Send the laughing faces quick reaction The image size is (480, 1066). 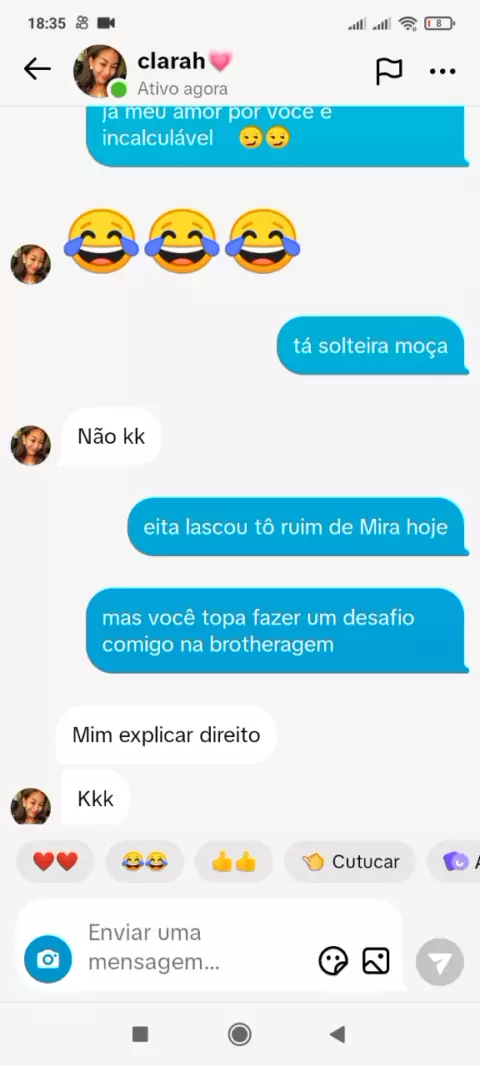[x=144, y=861]
